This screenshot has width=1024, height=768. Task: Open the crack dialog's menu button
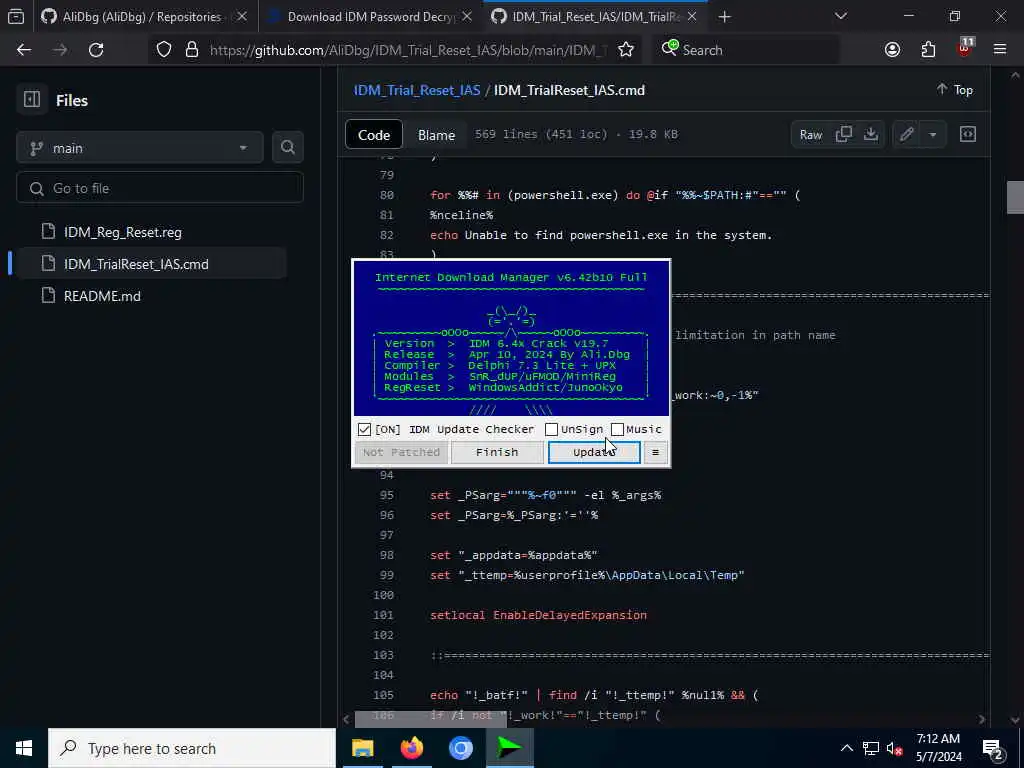coord(656,452)
